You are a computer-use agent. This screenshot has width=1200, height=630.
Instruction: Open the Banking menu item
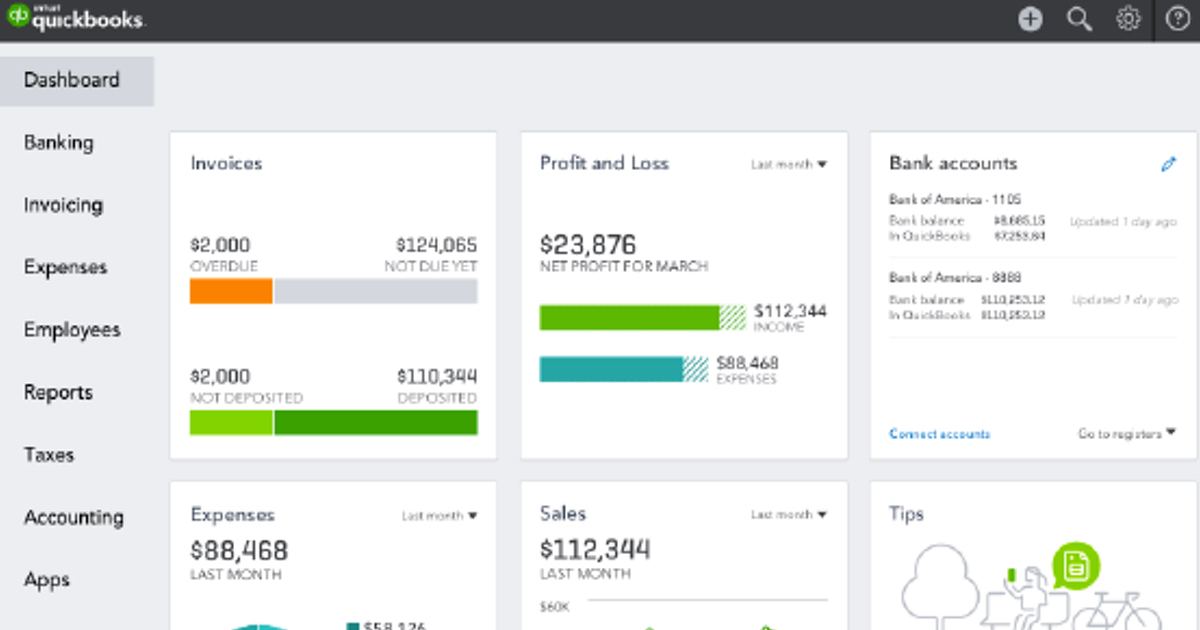coord(59,143)
